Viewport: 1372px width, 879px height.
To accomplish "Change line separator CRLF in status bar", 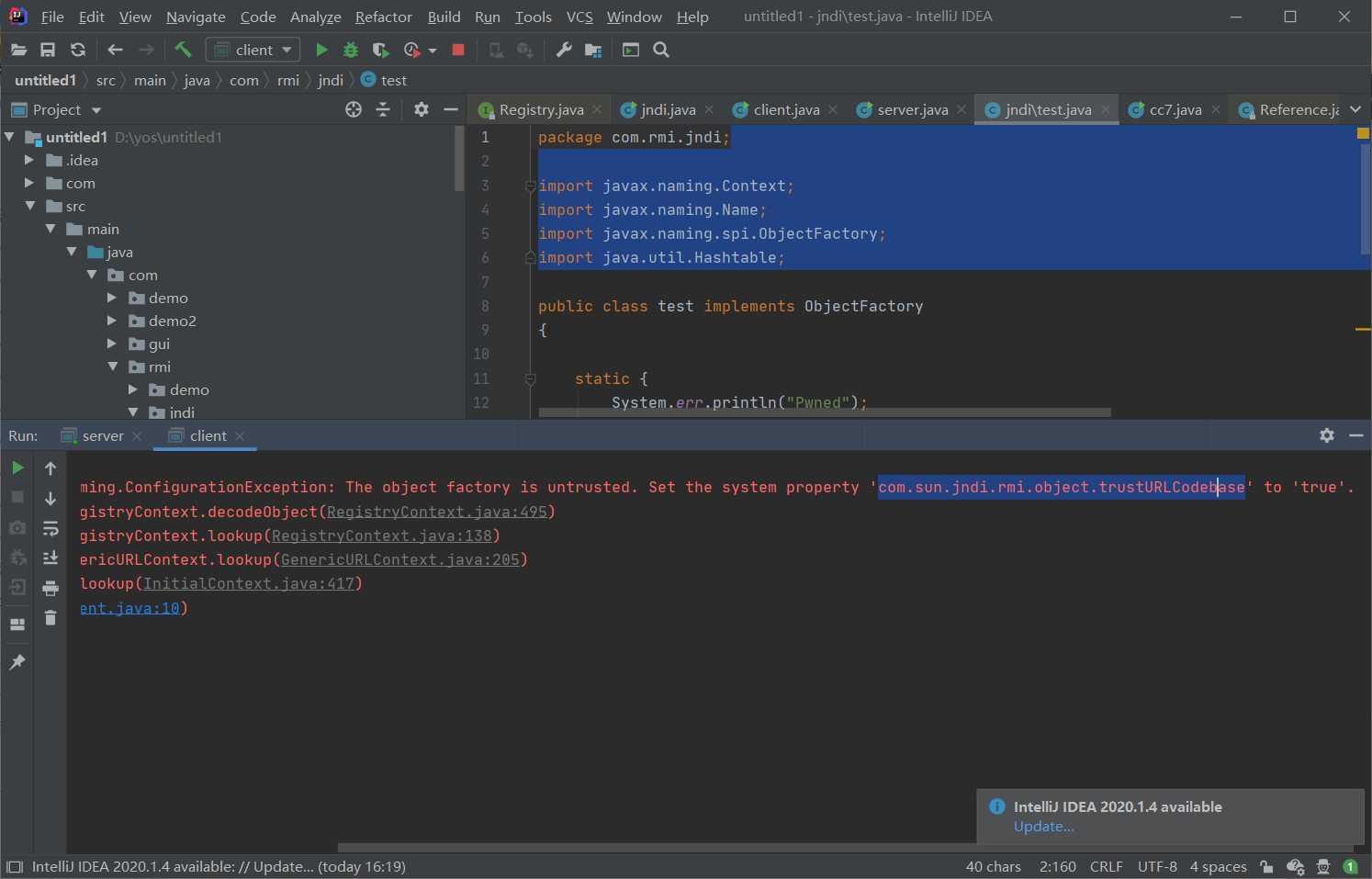I will [1106, 866].
